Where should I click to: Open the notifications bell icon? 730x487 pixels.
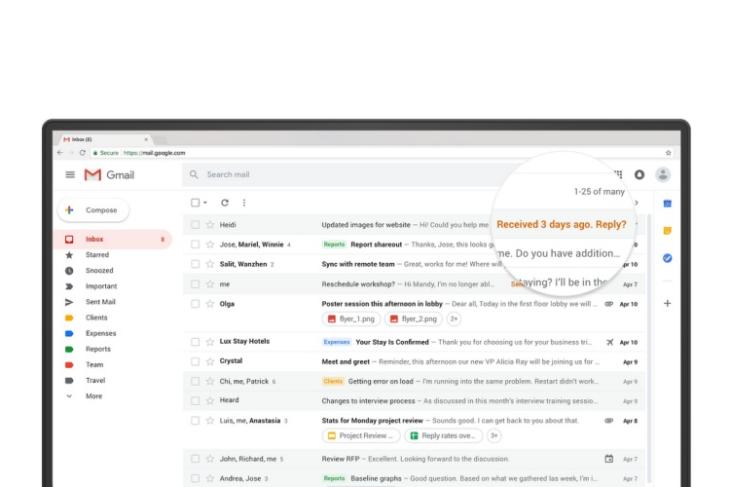click(640, 175)
